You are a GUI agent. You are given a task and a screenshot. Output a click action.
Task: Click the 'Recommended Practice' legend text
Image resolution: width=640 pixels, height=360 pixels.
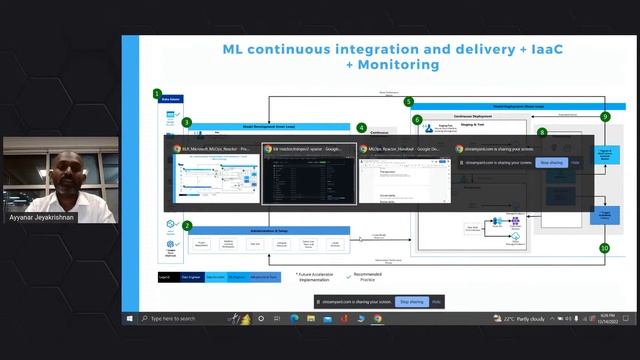(x=367, y=277)
